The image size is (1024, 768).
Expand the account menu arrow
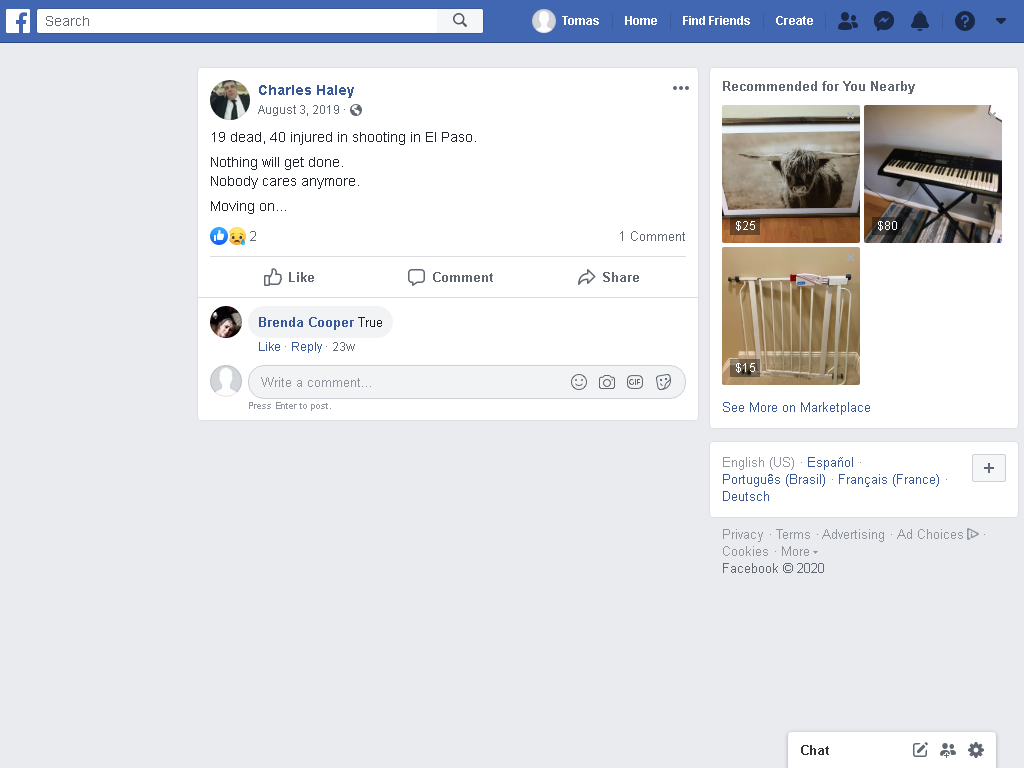[x=1000, y=21]
